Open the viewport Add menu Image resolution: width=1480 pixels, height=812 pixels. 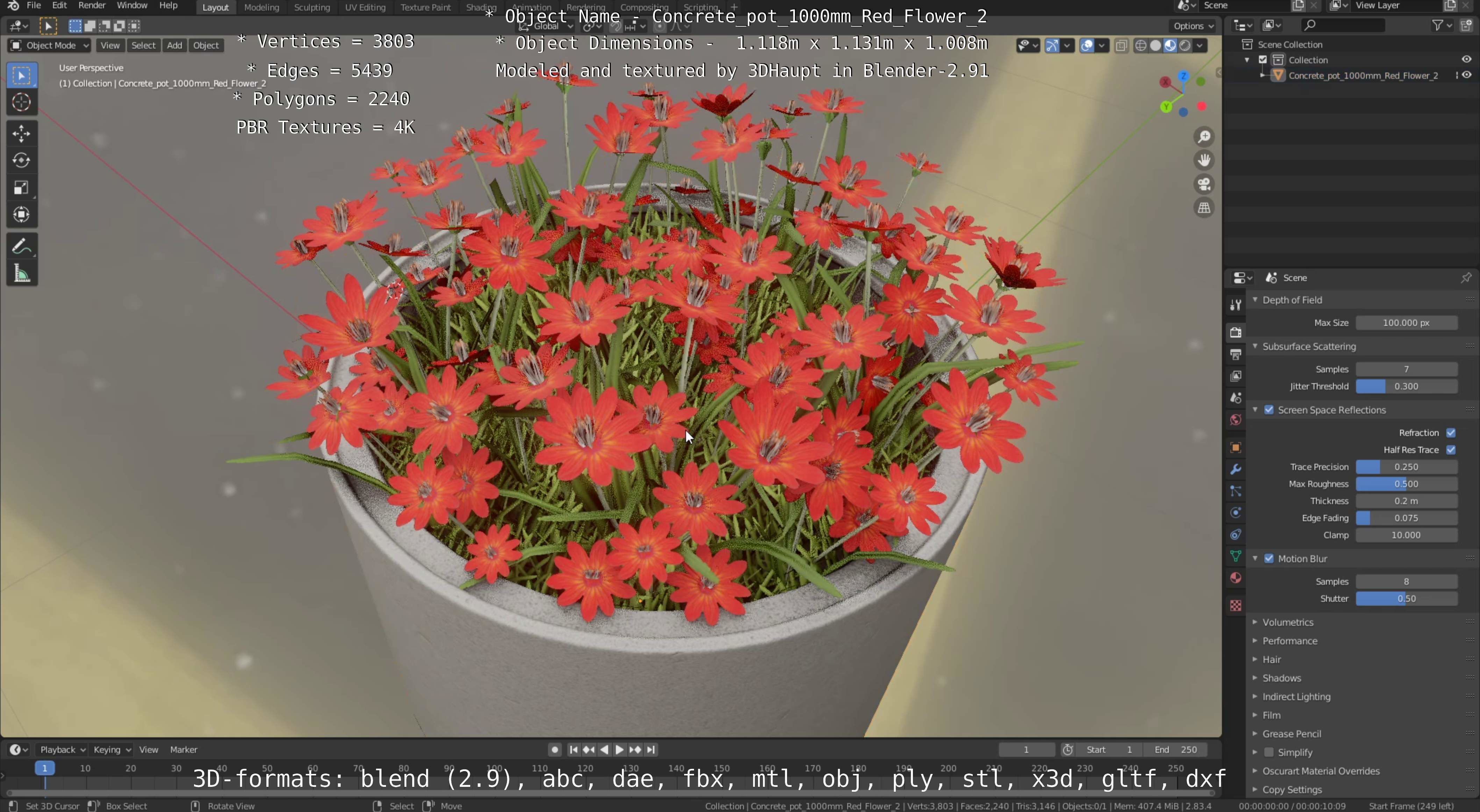[x=174, y=45]
